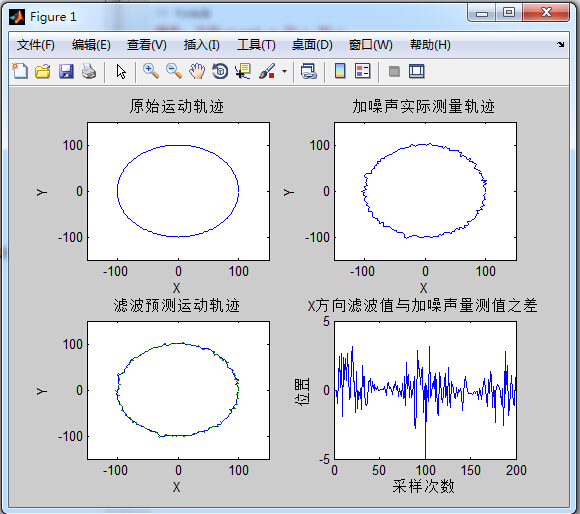The width and height of the screenshot is (580, 514).
Task: Select the Rotate 3D tool
Action: pos(220,71)
